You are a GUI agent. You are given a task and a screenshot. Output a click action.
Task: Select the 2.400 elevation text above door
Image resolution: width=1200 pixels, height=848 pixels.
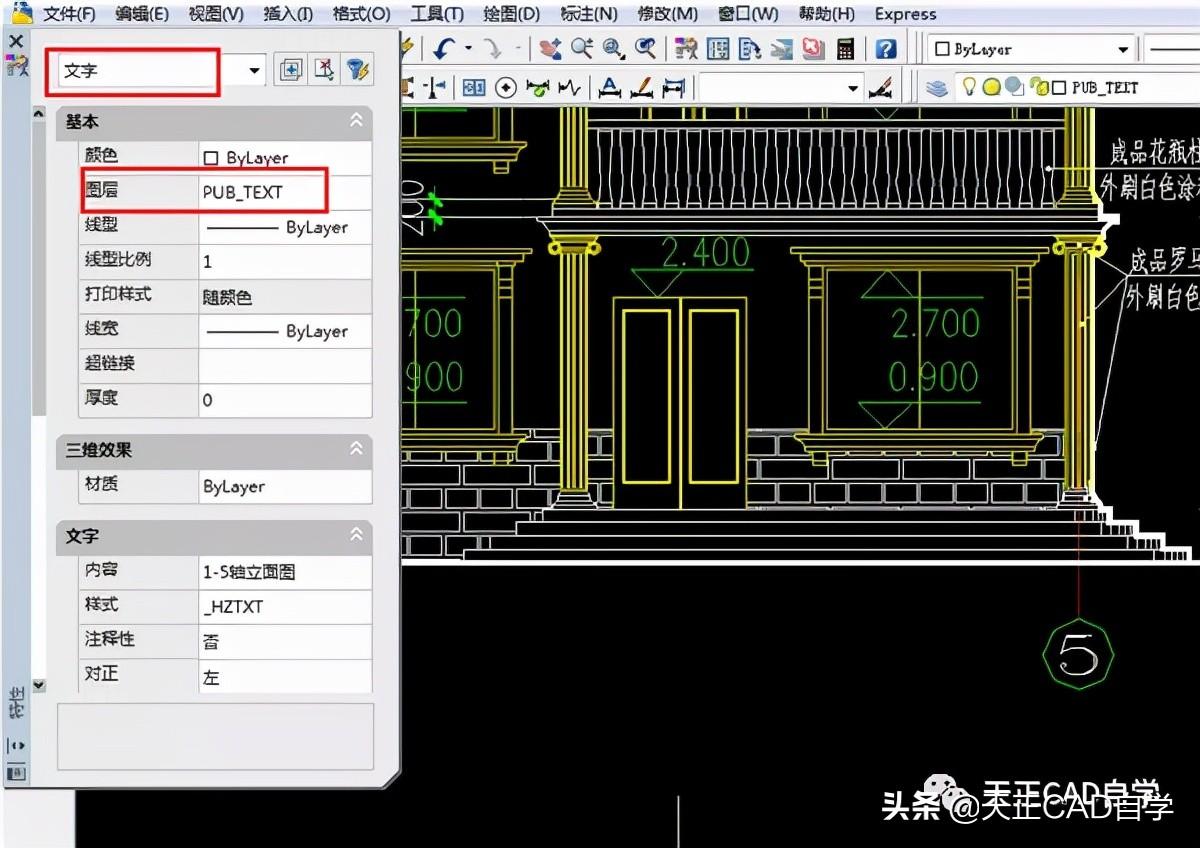[706, 253]
